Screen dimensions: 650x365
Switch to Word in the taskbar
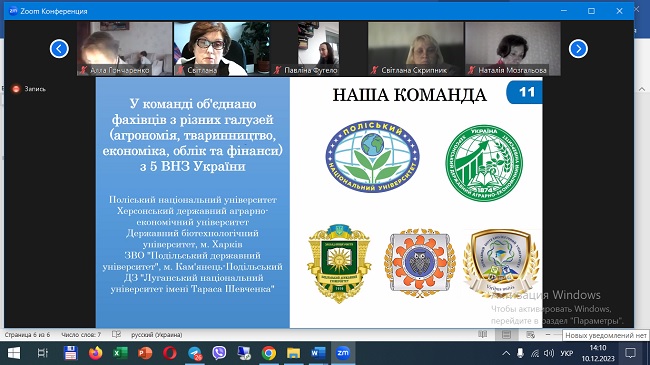click(318, 353)
